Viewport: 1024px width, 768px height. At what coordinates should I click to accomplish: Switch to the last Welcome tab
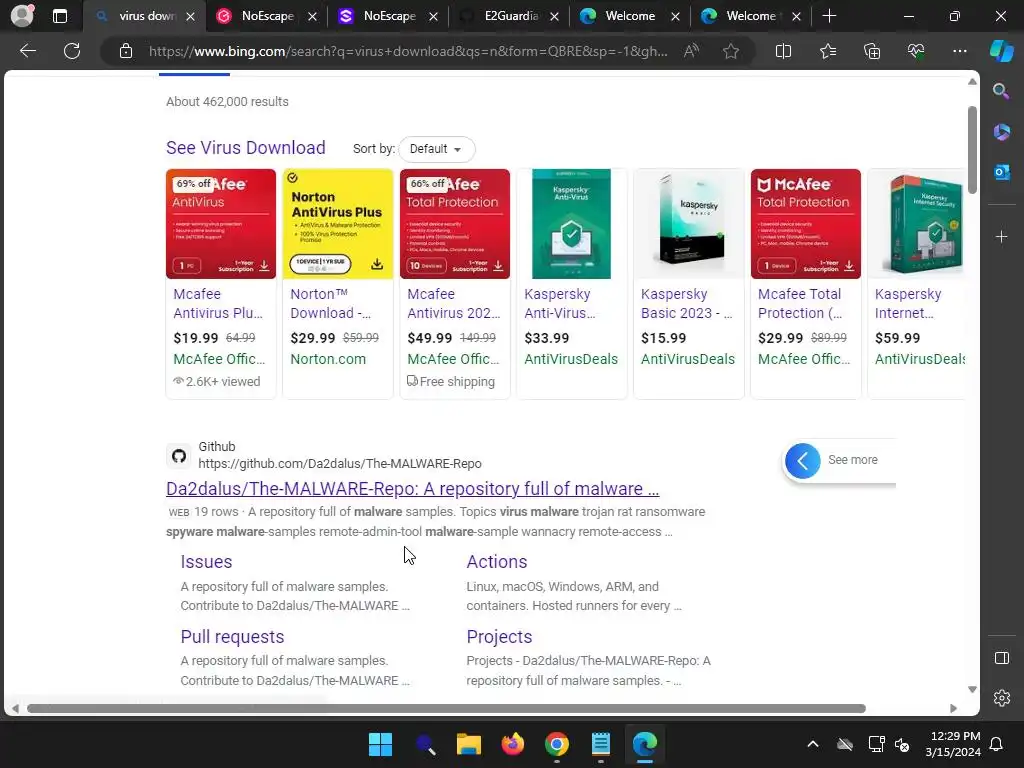(x=750, y=16)
